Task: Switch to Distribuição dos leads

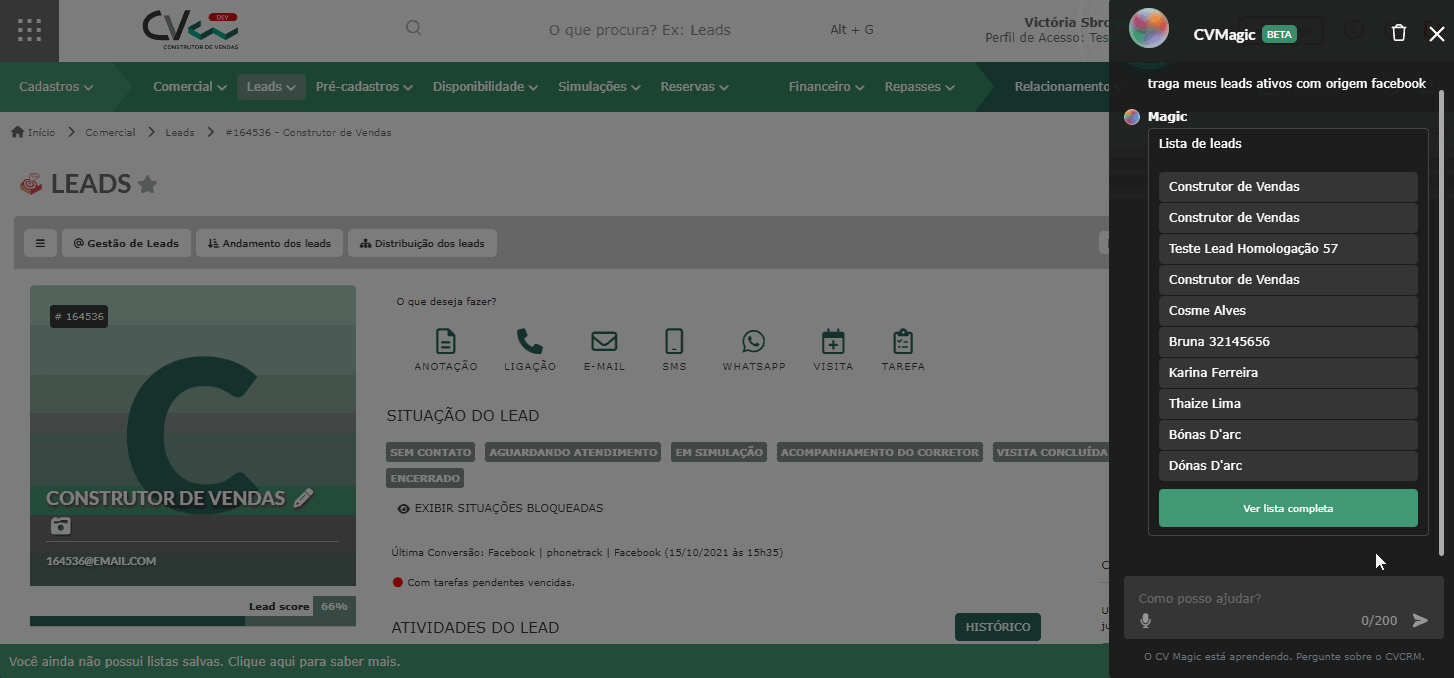Action: tap(422, 243)
